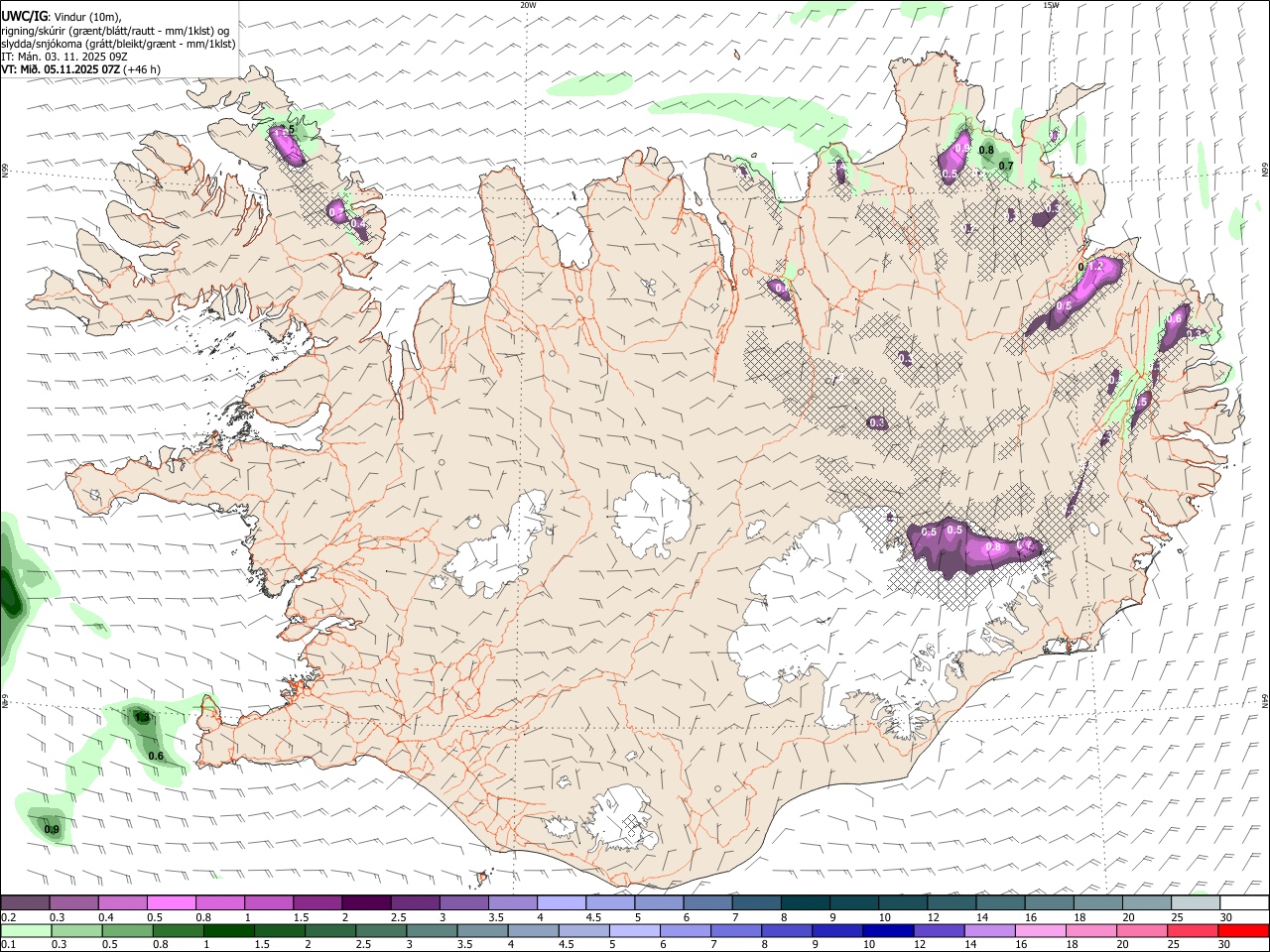This screenshot has width=1270, height=952.
Task: Click the "rigning/skúrir (grænt/blátt/rautt" legend description line
Action: coord(115,31)
